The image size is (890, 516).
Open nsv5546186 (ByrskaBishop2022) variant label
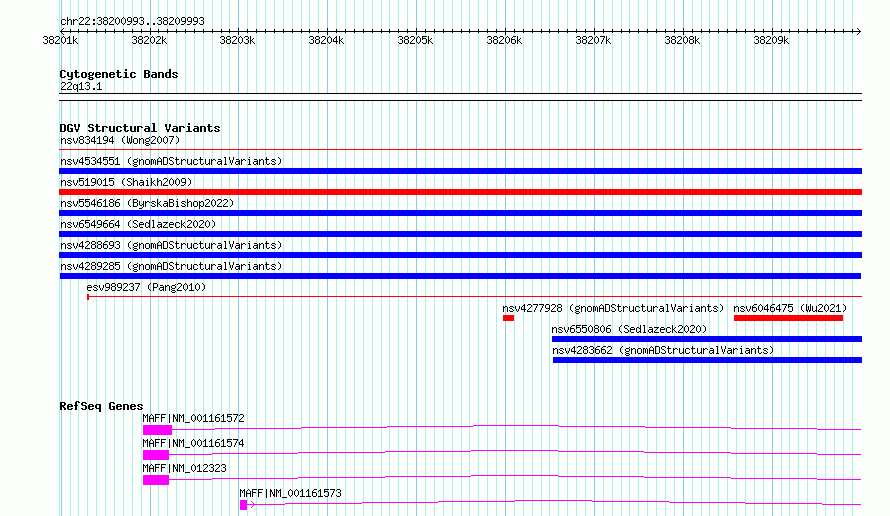coord(147,203)
